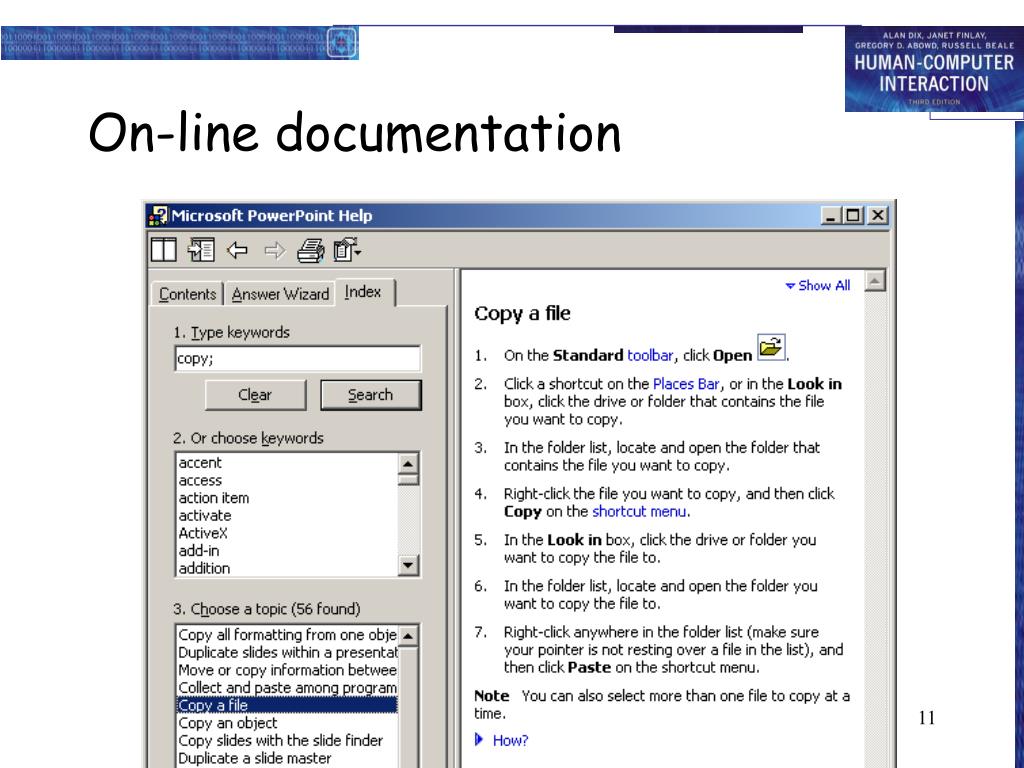This screenshot has height=768, width=1024.
Task: Maximize the PowerPoint Help window
Action: click(853, 216)
